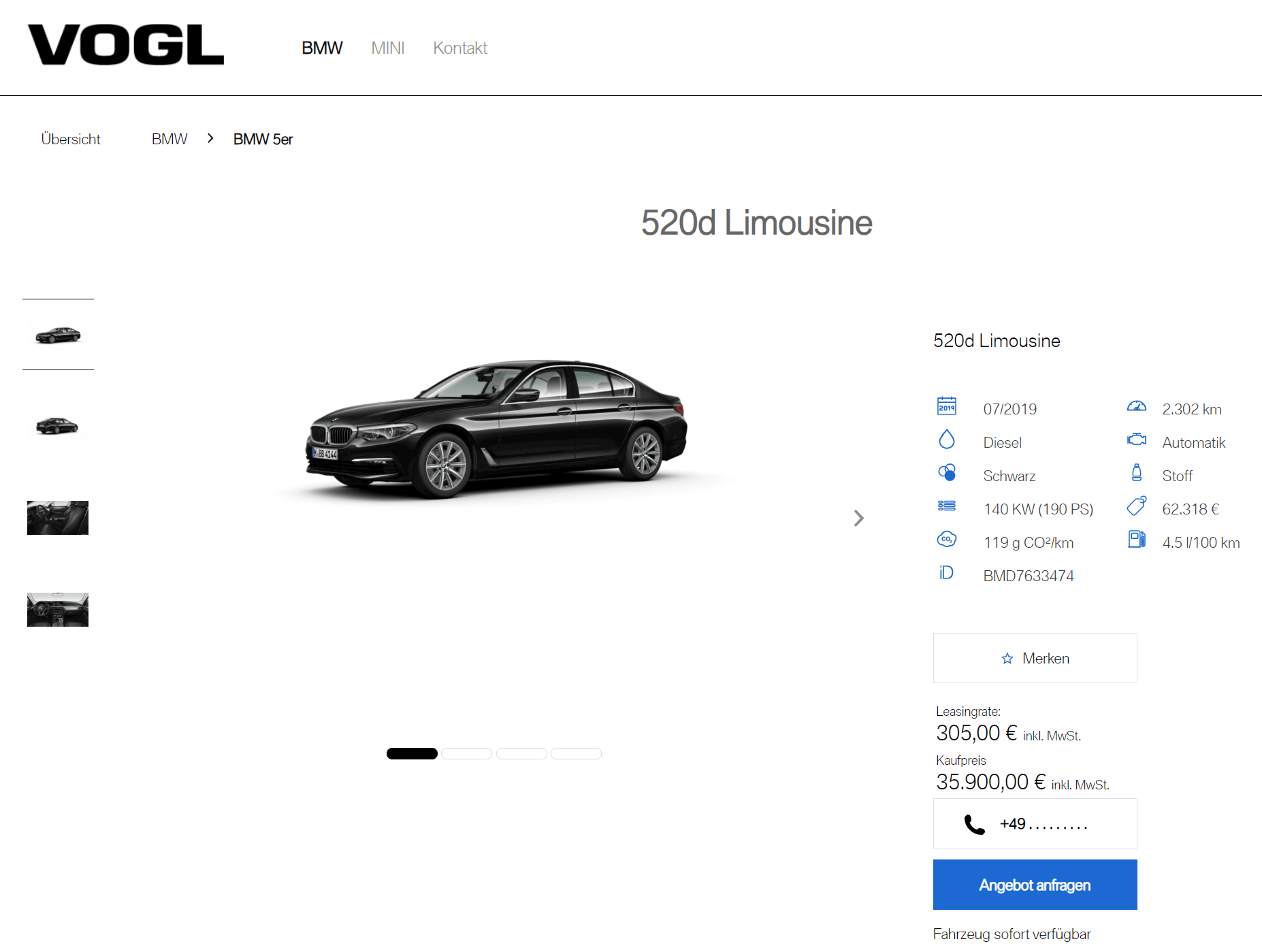Click the Diesel fuel type text
The height and width of the screenshot is (952, 1262).
1003,442
